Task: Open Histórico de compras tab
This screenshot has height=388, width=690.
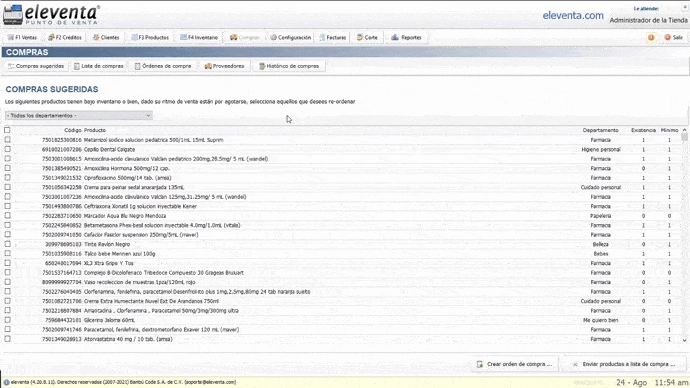Action: coord(289,66)
